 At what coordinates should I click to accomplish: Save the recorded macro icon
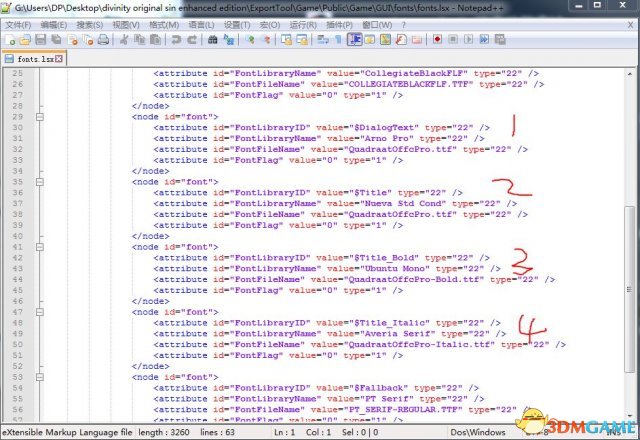coord(500,40)
